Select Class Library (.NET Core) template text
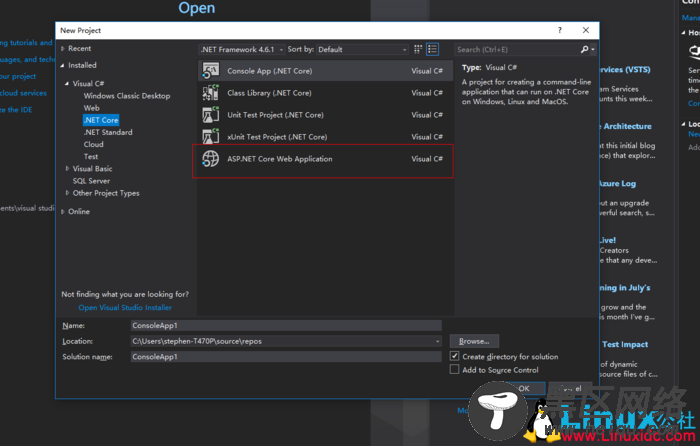 [269, 93]
